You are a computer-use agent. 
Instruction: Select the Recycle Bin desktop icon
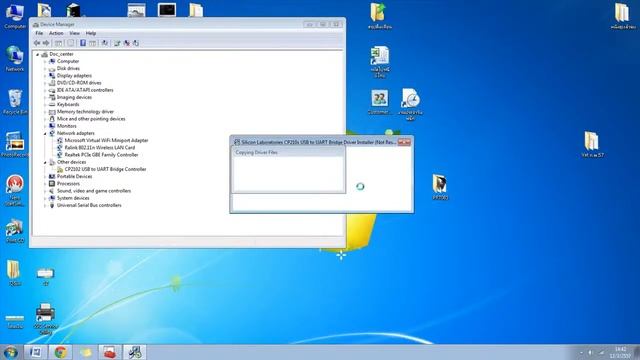point(15,102)
